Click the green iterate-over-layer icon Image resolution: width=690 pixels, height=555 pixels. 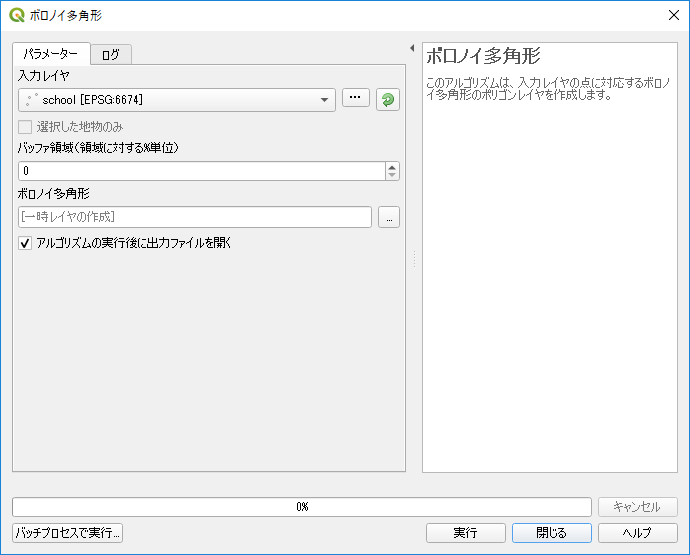(x=388, y=100)
